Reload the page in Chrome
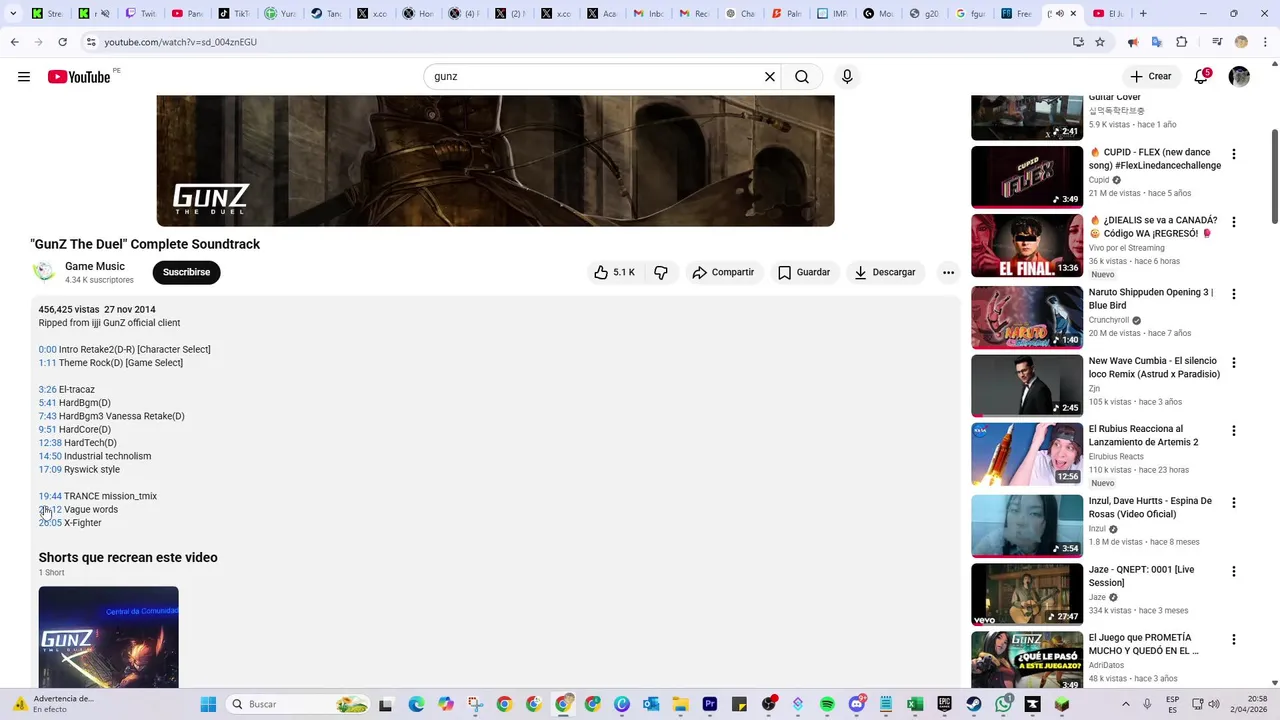Viewport: 1280px width, 720px height. point(62,42)
